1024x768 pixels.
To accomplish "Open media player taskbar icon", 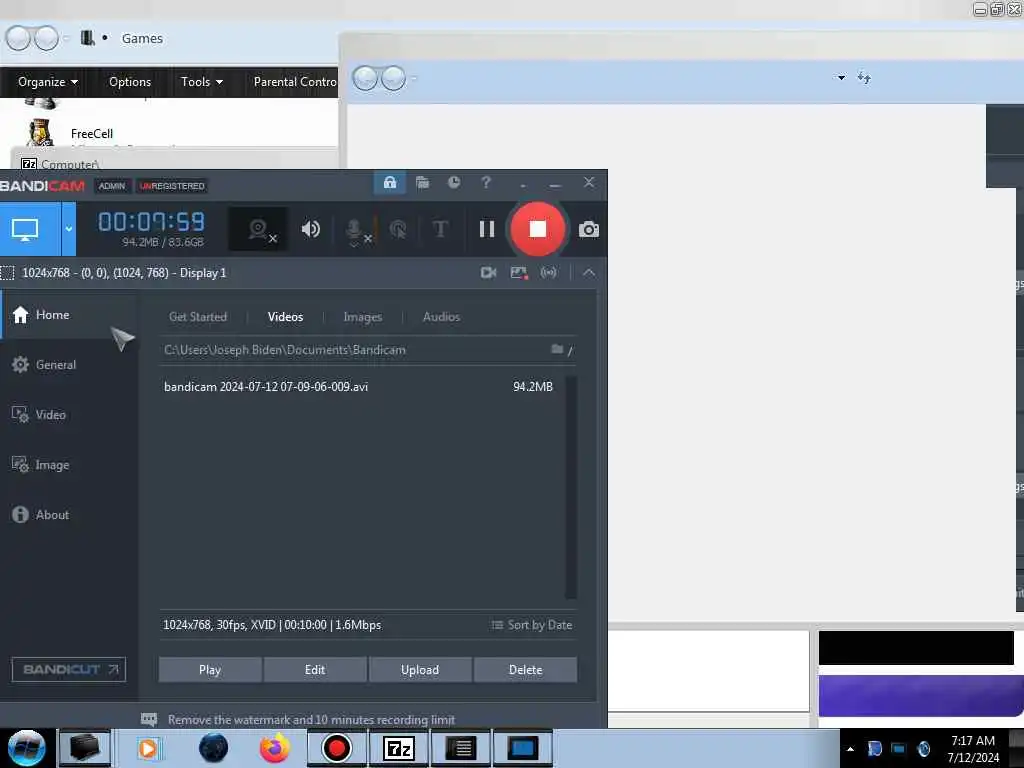I will 149,748.
